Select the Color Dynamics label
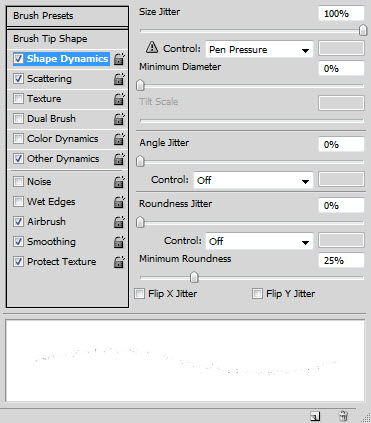 (x=63, y=139)
